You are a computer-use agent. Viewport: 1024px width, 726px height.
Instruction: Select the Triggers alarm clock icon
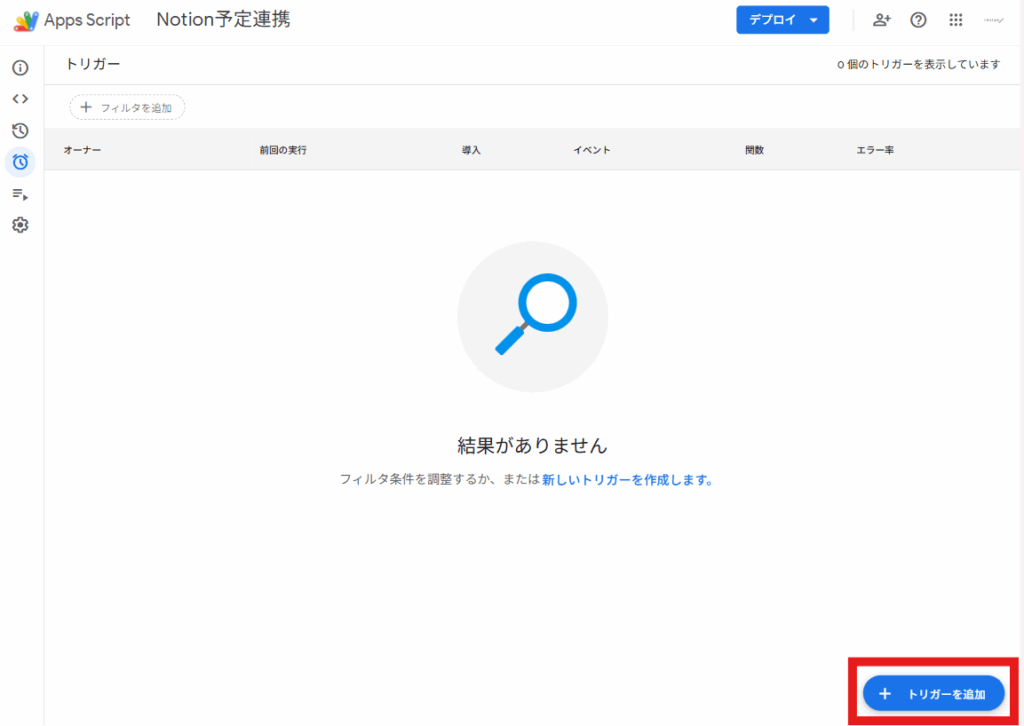20,162
